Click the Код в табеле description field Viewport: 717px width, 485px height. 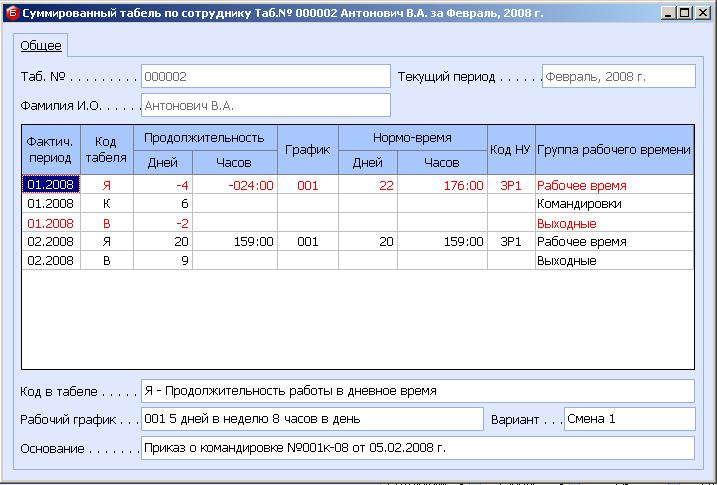click(x=417, y=391)
